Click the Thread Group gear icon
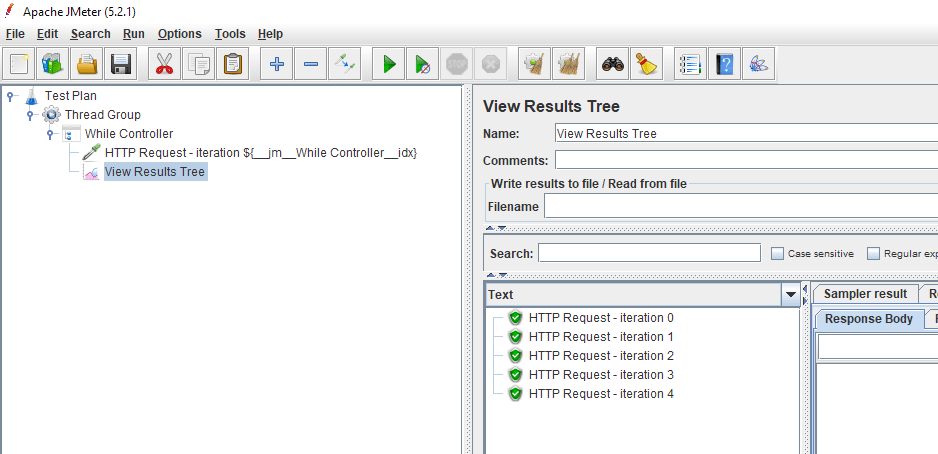 (x=51, y=115)
